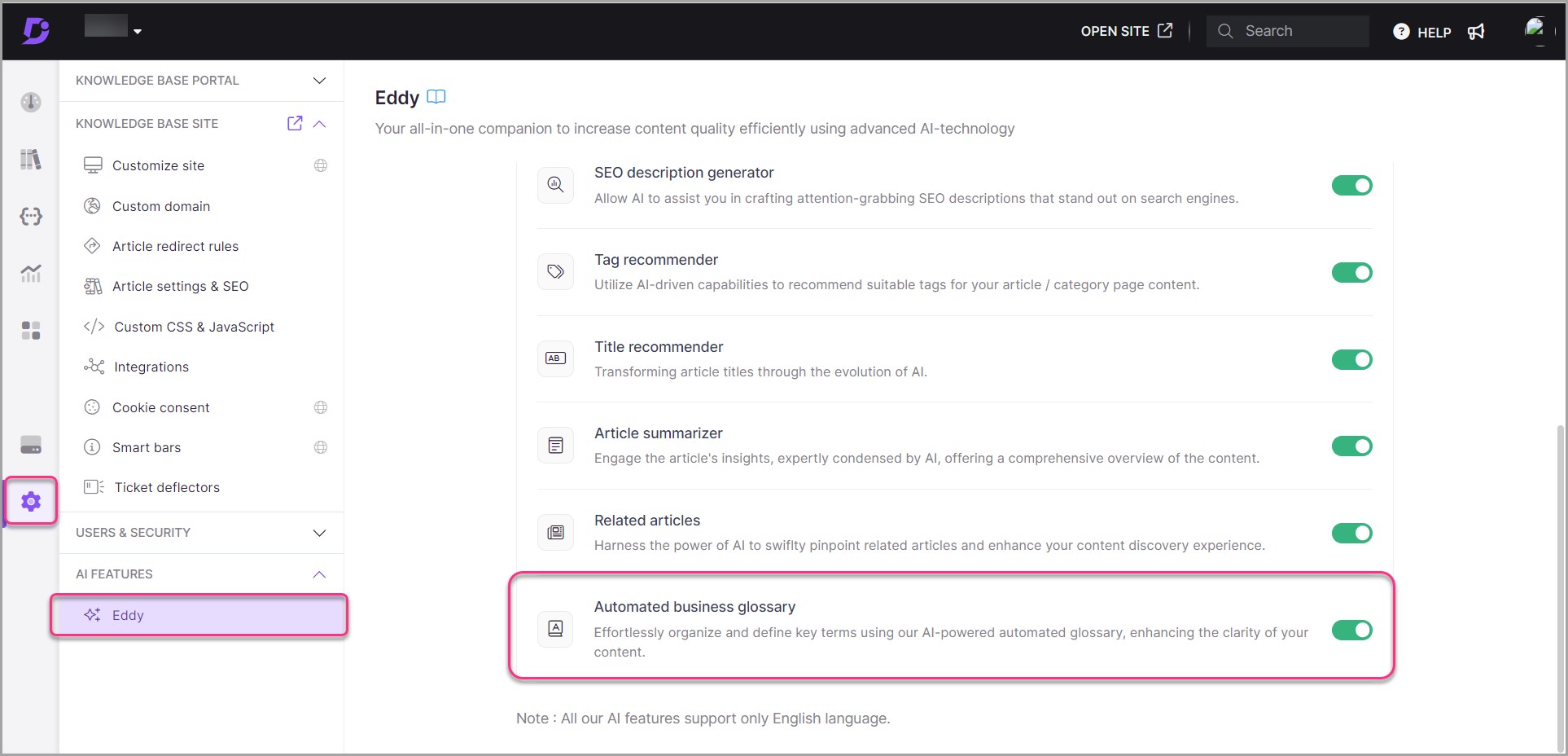Select Eddy under AI Features
The width and height of the screenshot is (1568, 756).
click(199, 615)
